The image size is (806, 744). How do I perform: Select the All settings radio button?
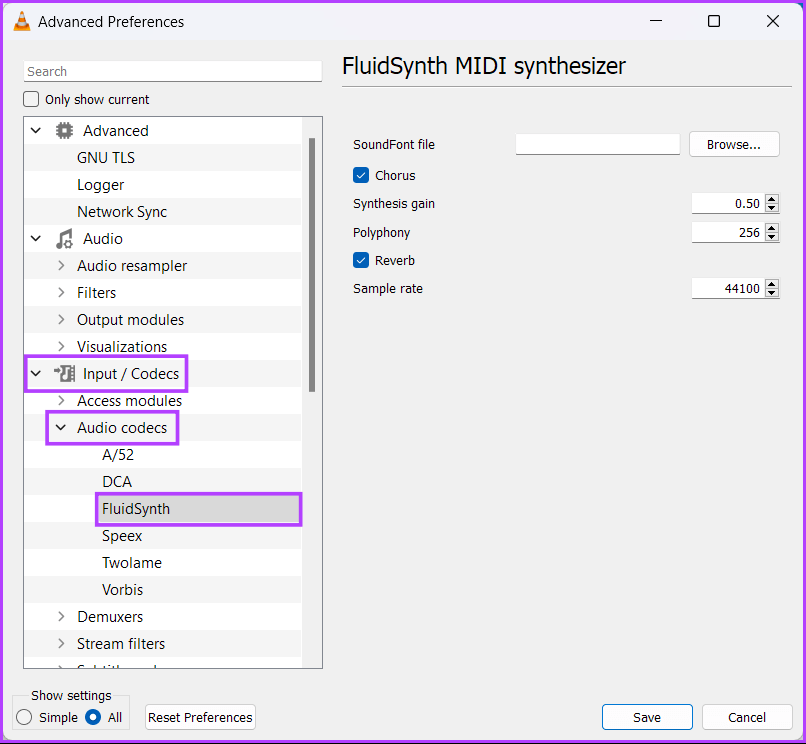pos(93,717)
